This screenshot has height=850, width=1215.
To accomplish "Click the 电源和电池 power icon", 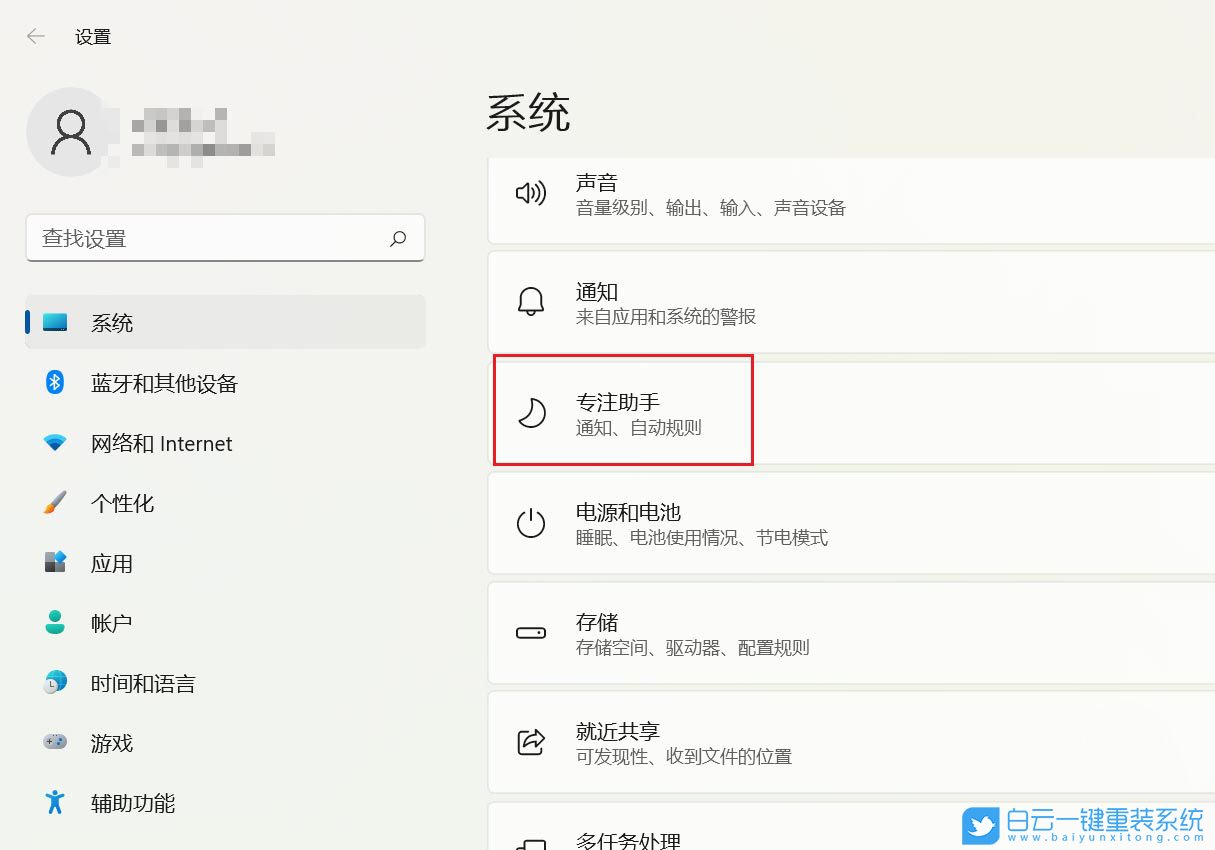I will [531, 522].
